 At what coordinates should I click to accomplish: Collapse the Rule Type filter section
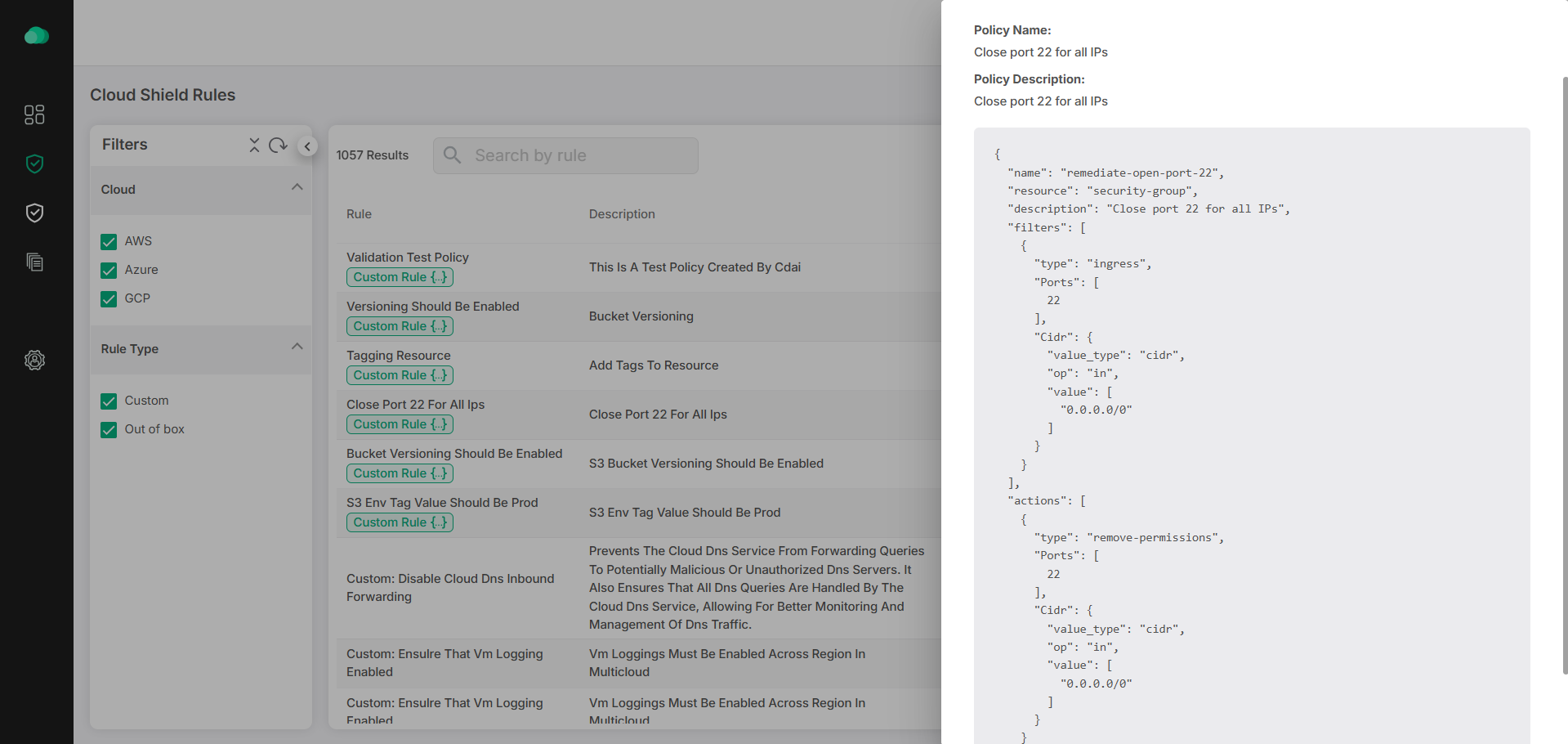tap(297, 347)
